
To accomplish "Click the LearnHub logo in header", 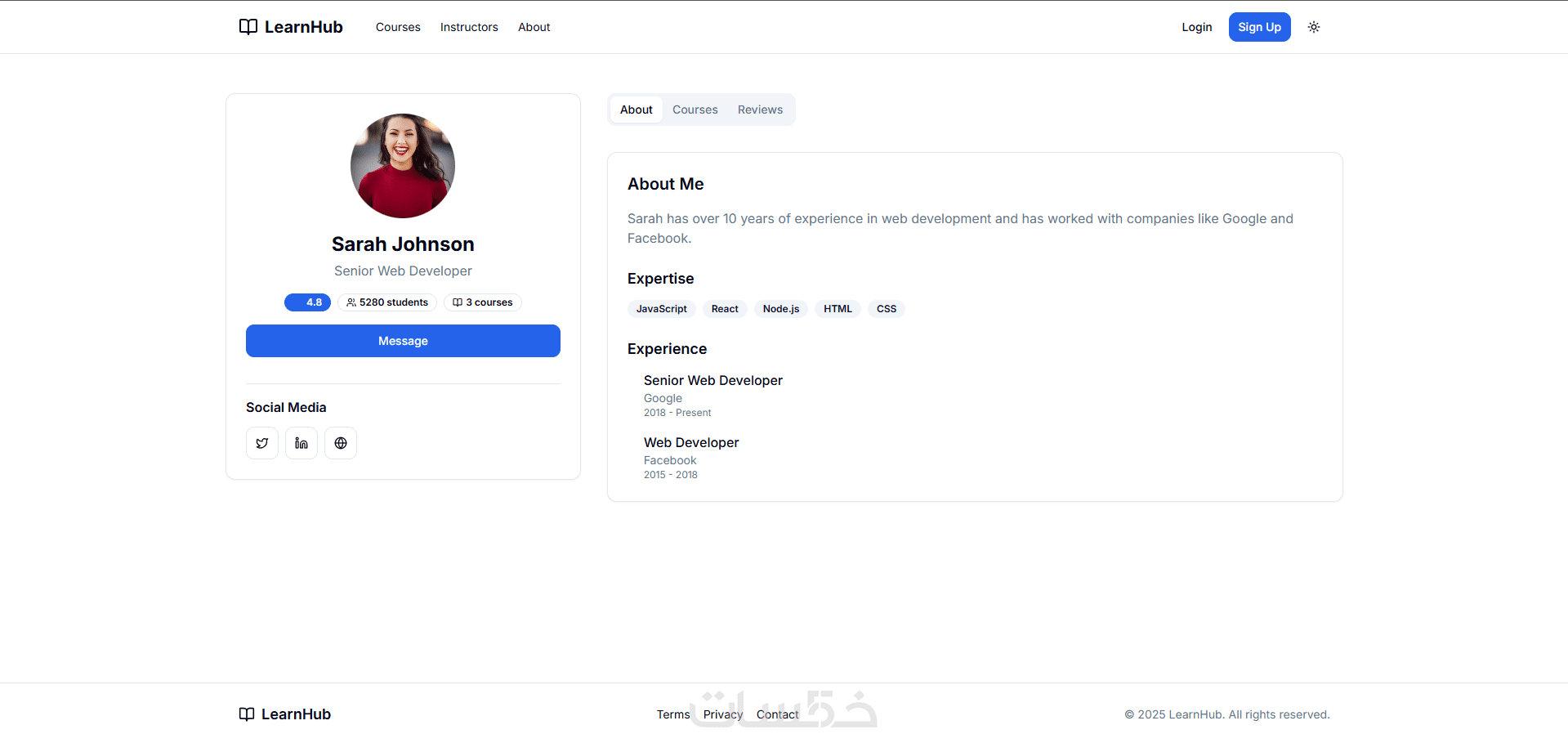I will (291, 27).
